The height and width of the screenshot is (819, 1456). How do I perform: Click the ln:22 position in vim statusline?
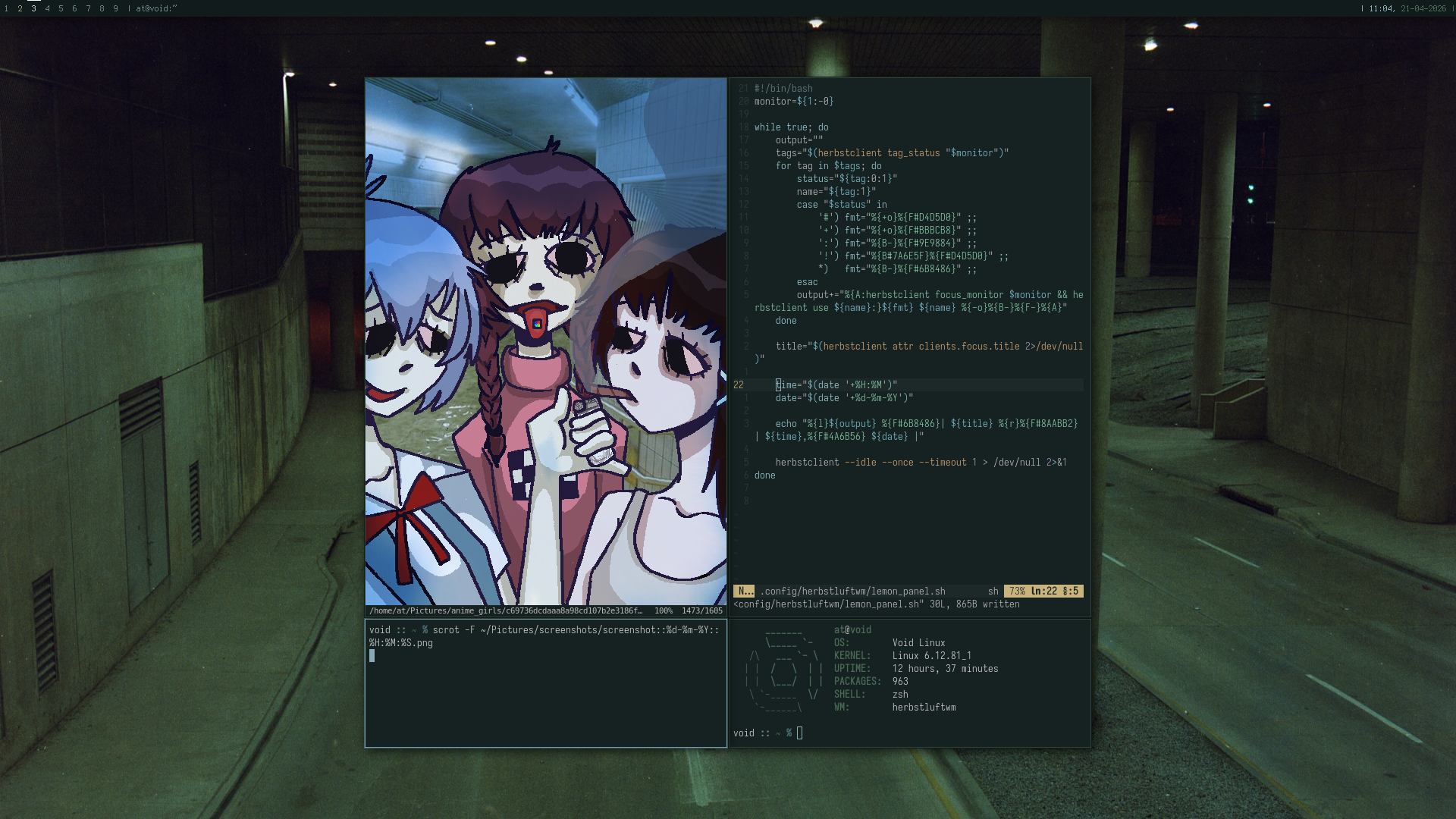pos(1045,591)
